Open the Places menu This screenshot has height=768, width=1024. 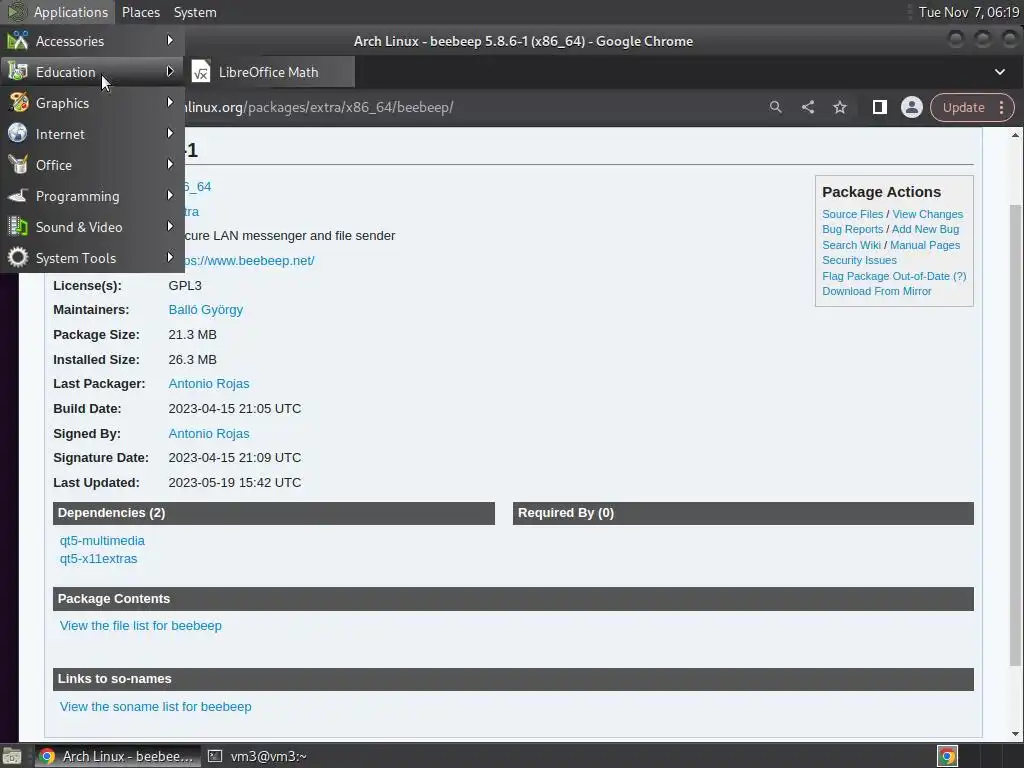[140, 12]
